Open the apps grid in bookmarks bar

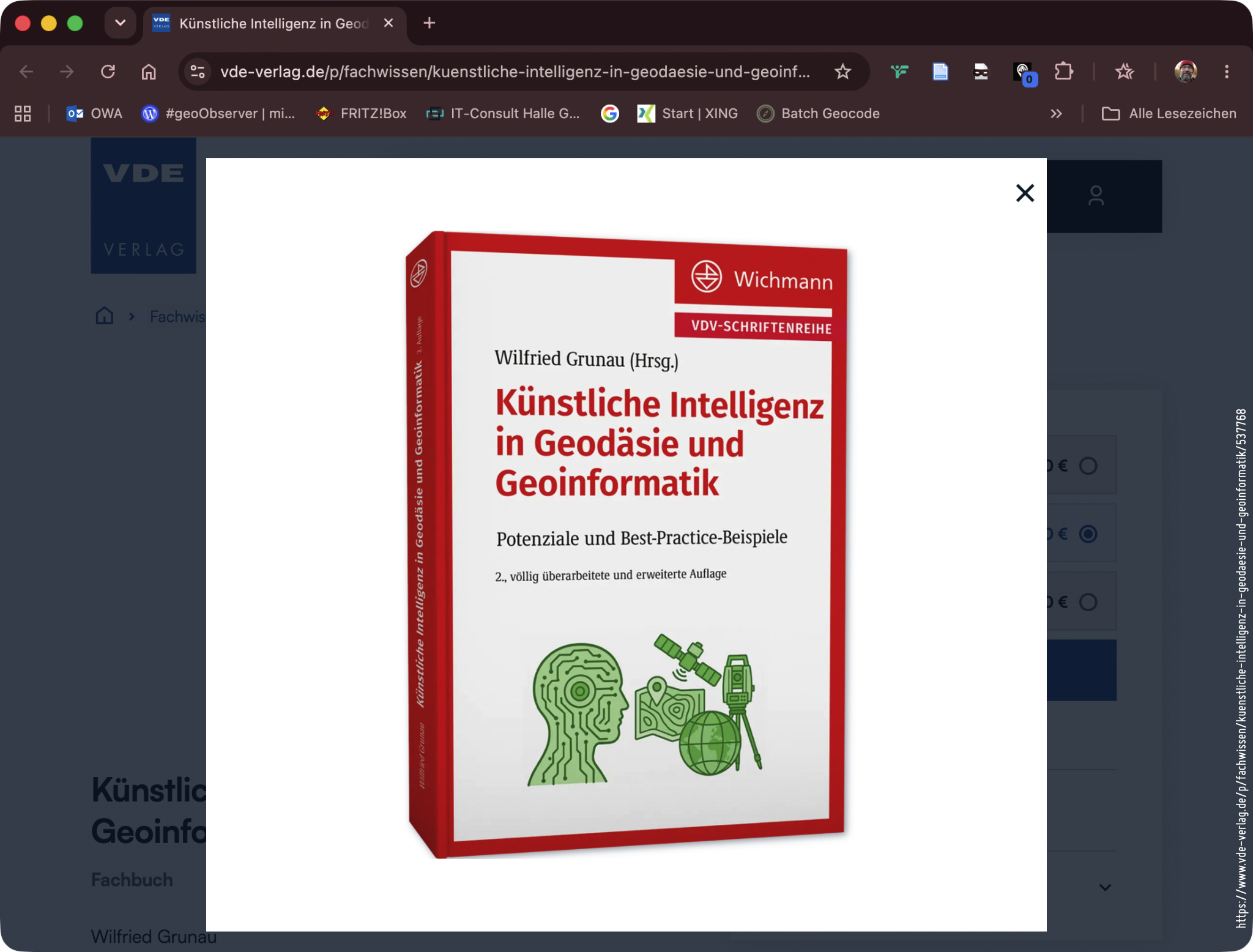(23, 114)
